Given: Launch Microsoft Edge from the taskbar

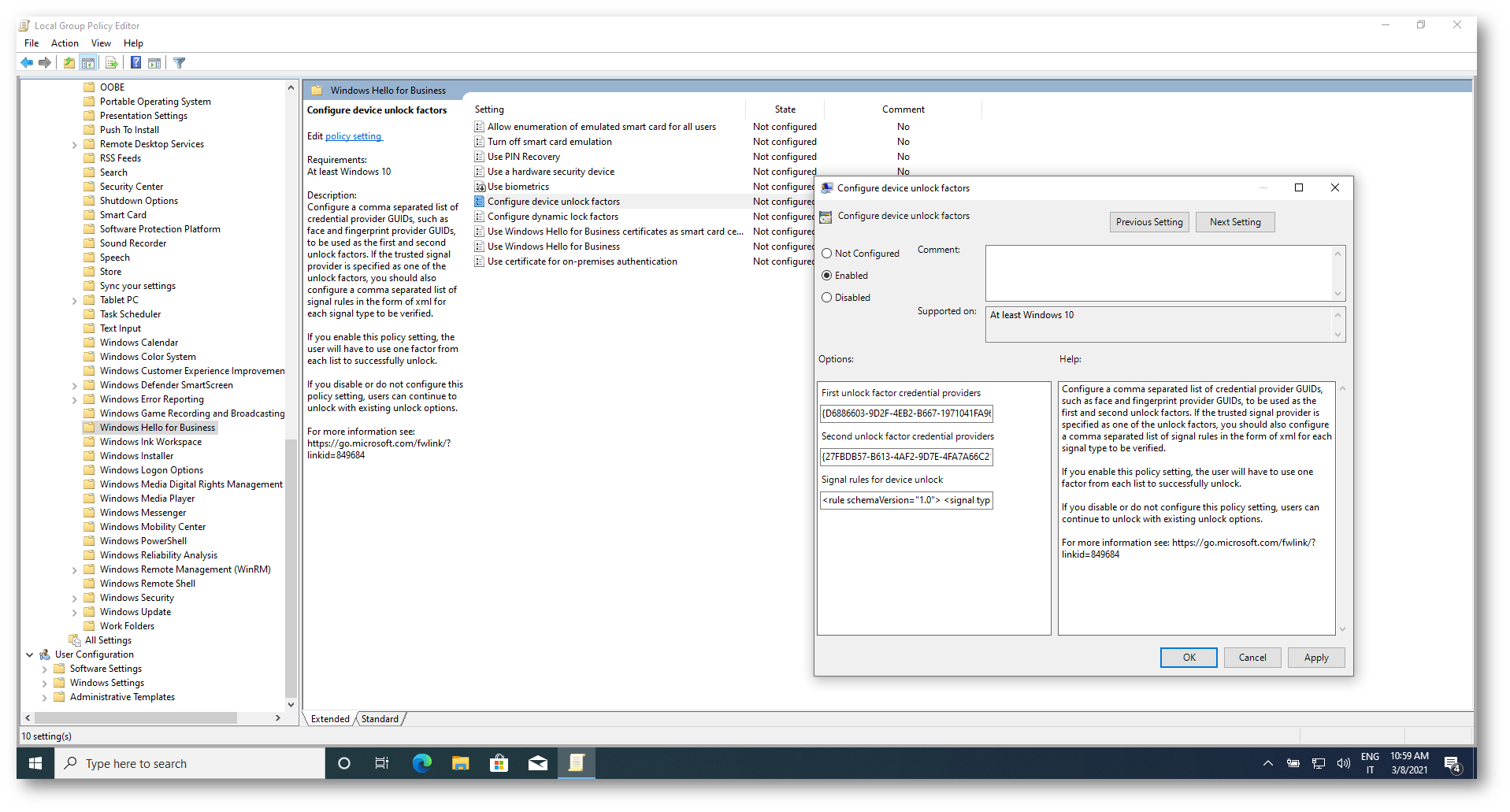Looking at the screenshot, I should tap(421, 763).
